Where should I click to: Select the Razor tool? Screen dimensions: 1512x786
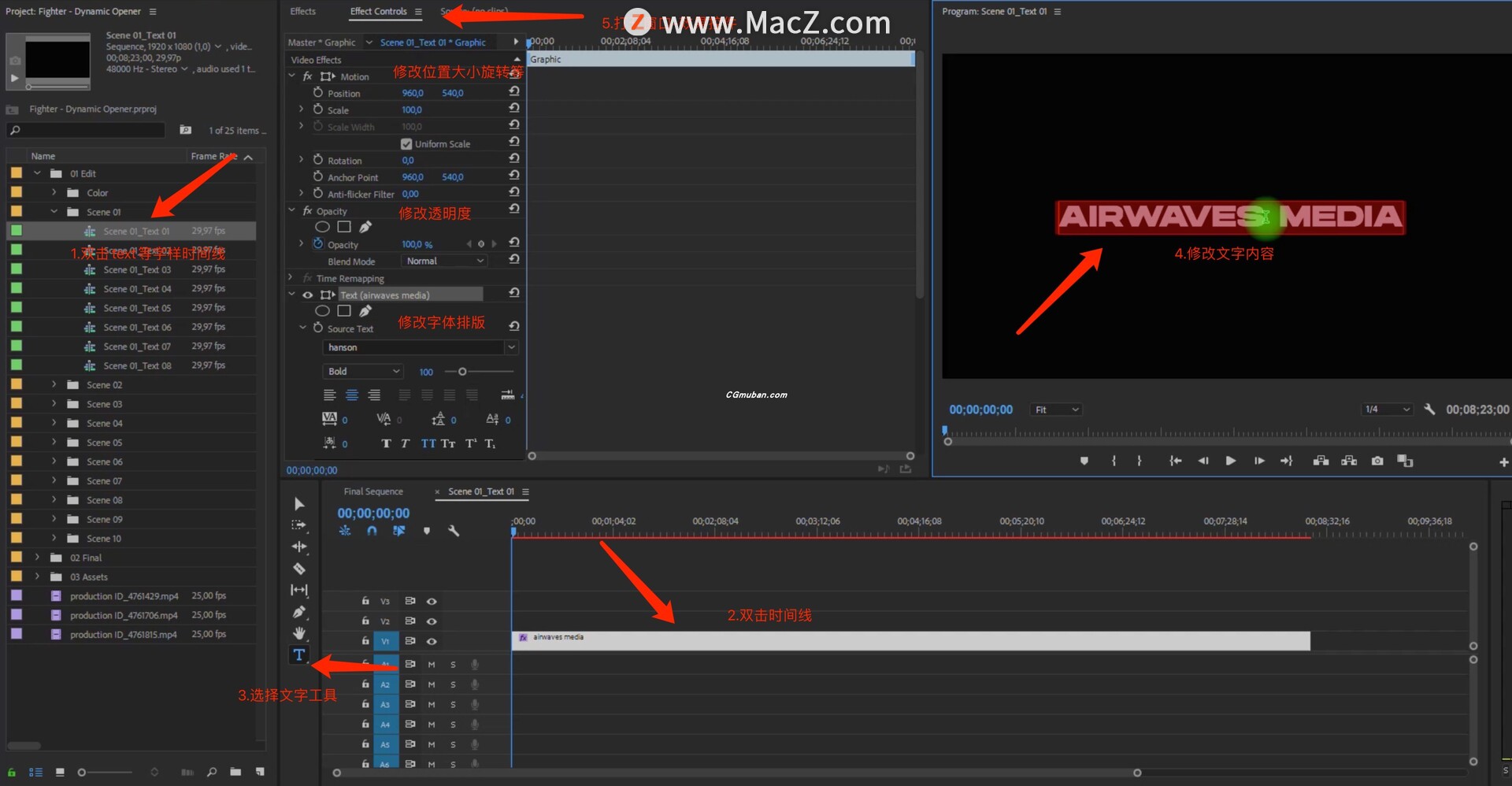(x=299, y=568)
